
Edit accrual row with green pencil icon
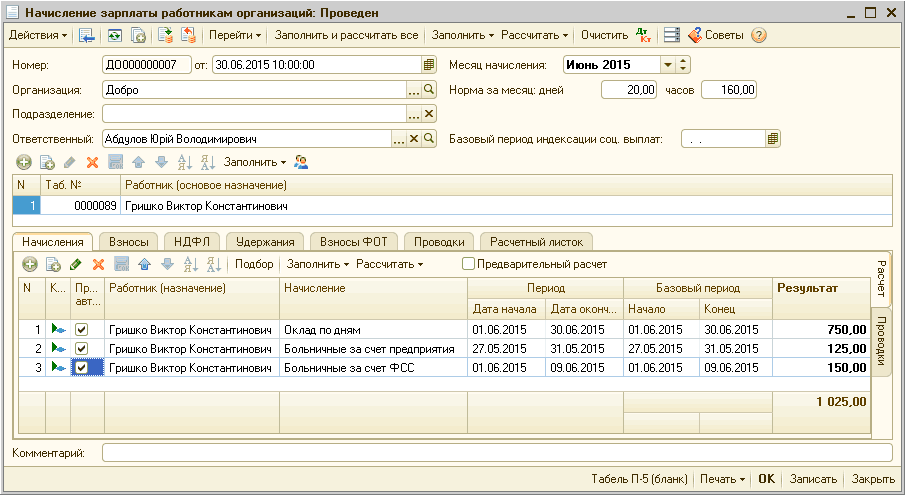76,264
